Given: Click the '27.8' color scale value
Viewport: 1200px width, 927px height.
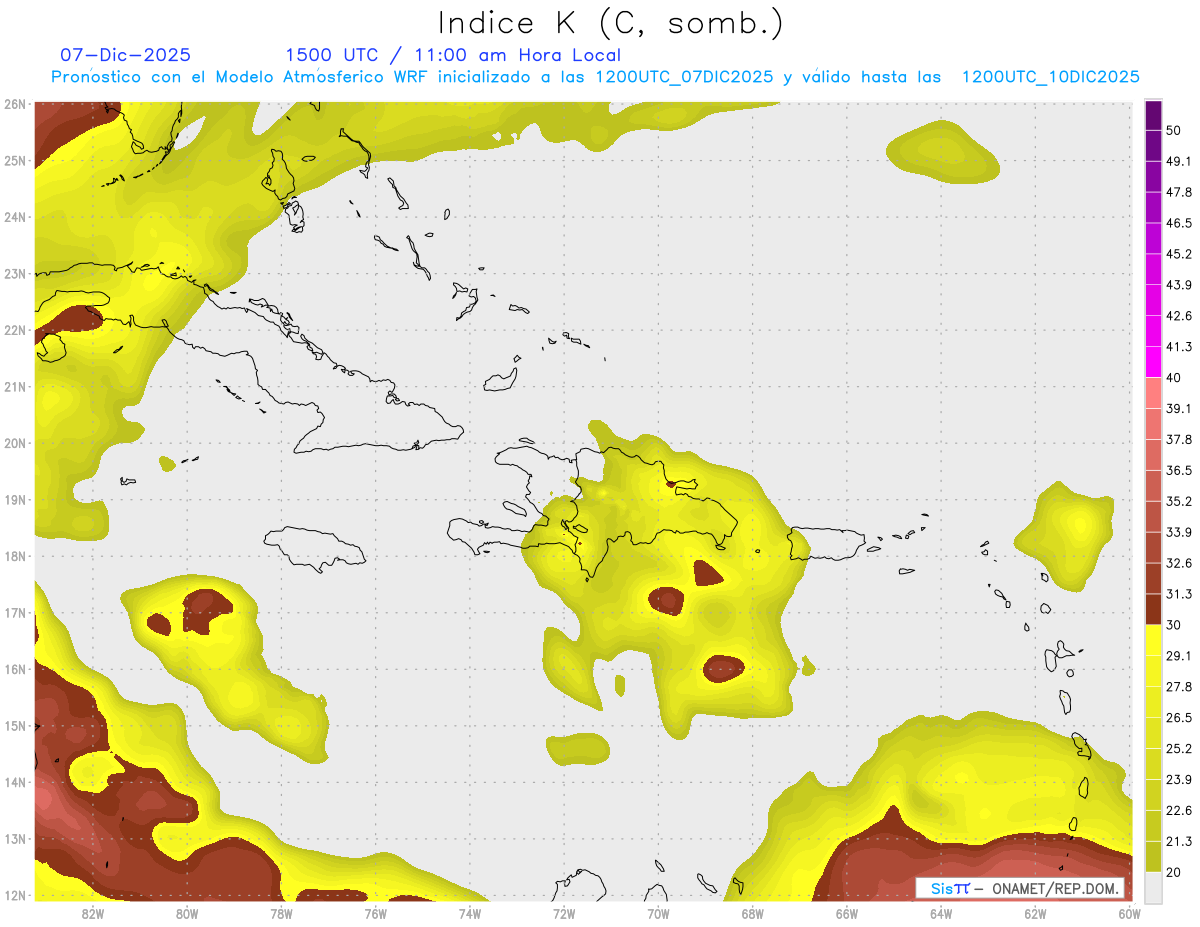Looking at the screenshot, I should (x=1179, y=687).
